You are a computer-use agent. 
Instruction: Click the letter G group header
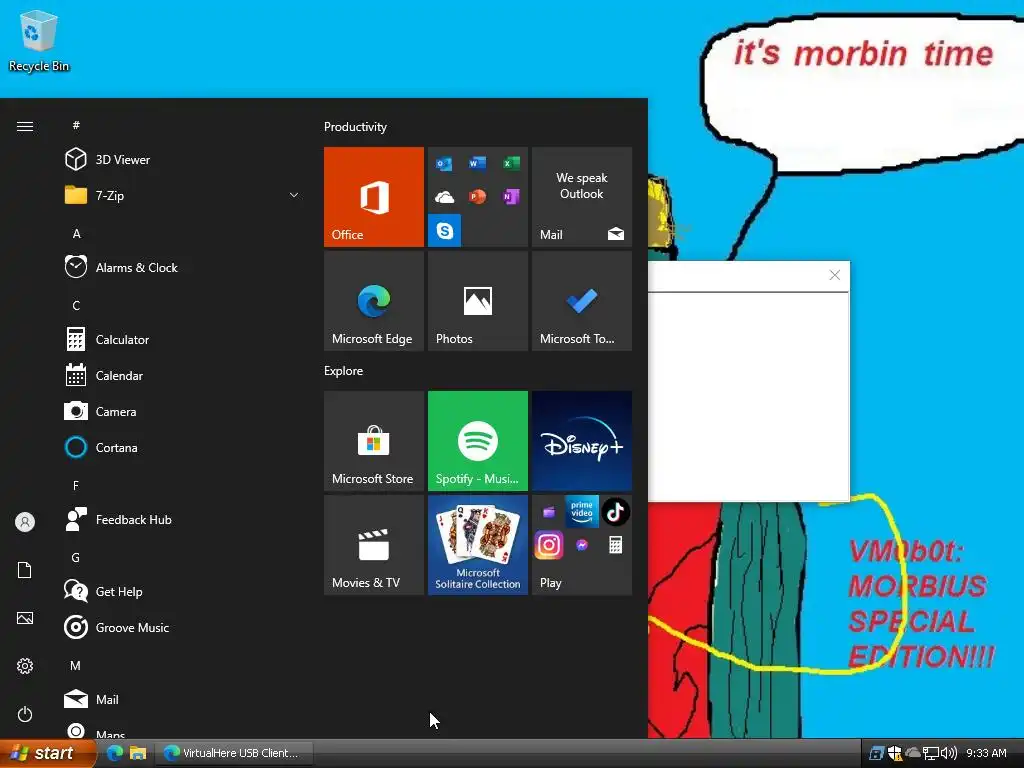[76, 558]
